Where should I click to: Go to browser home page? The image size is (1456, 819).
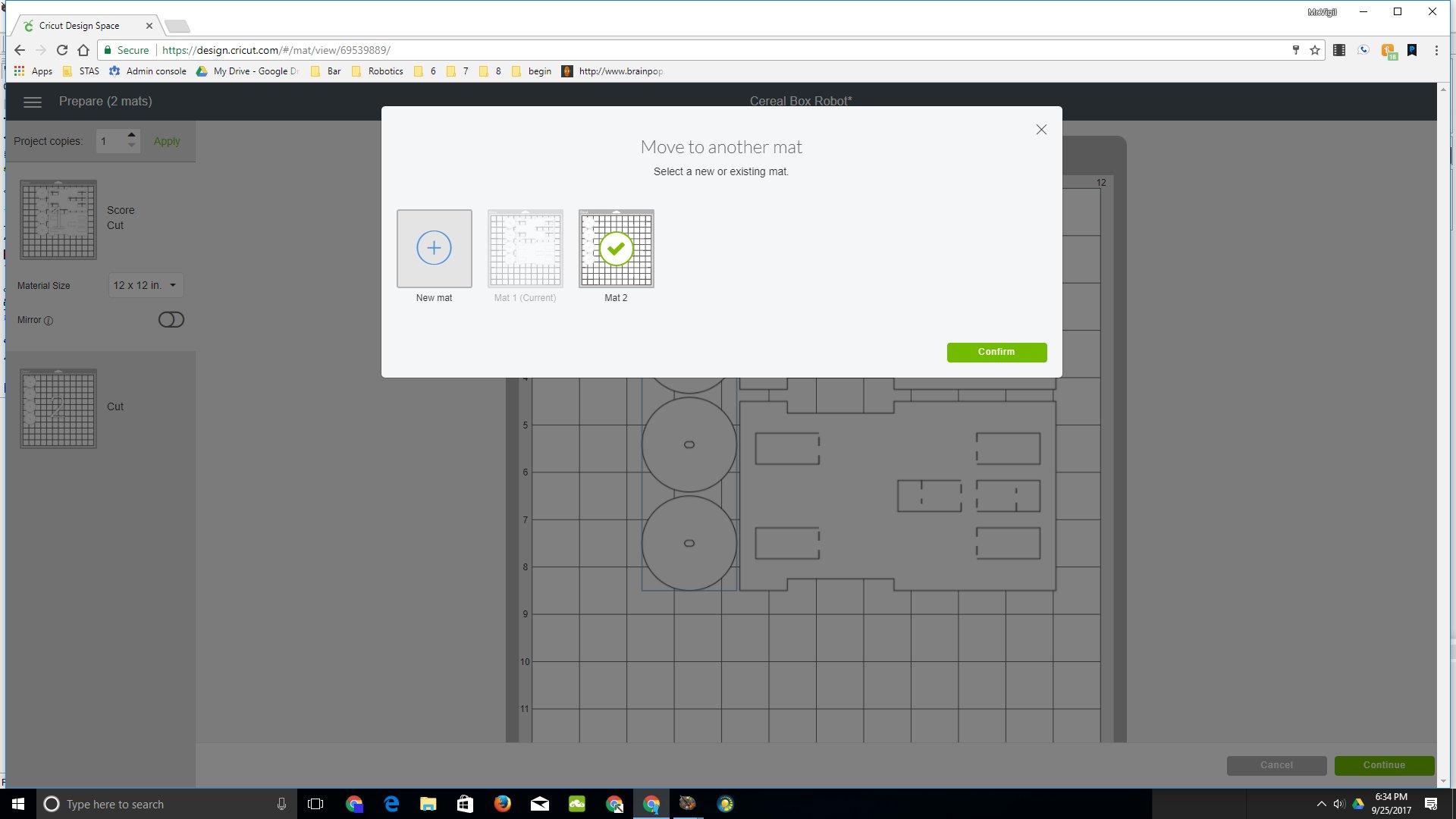(83, 50)
